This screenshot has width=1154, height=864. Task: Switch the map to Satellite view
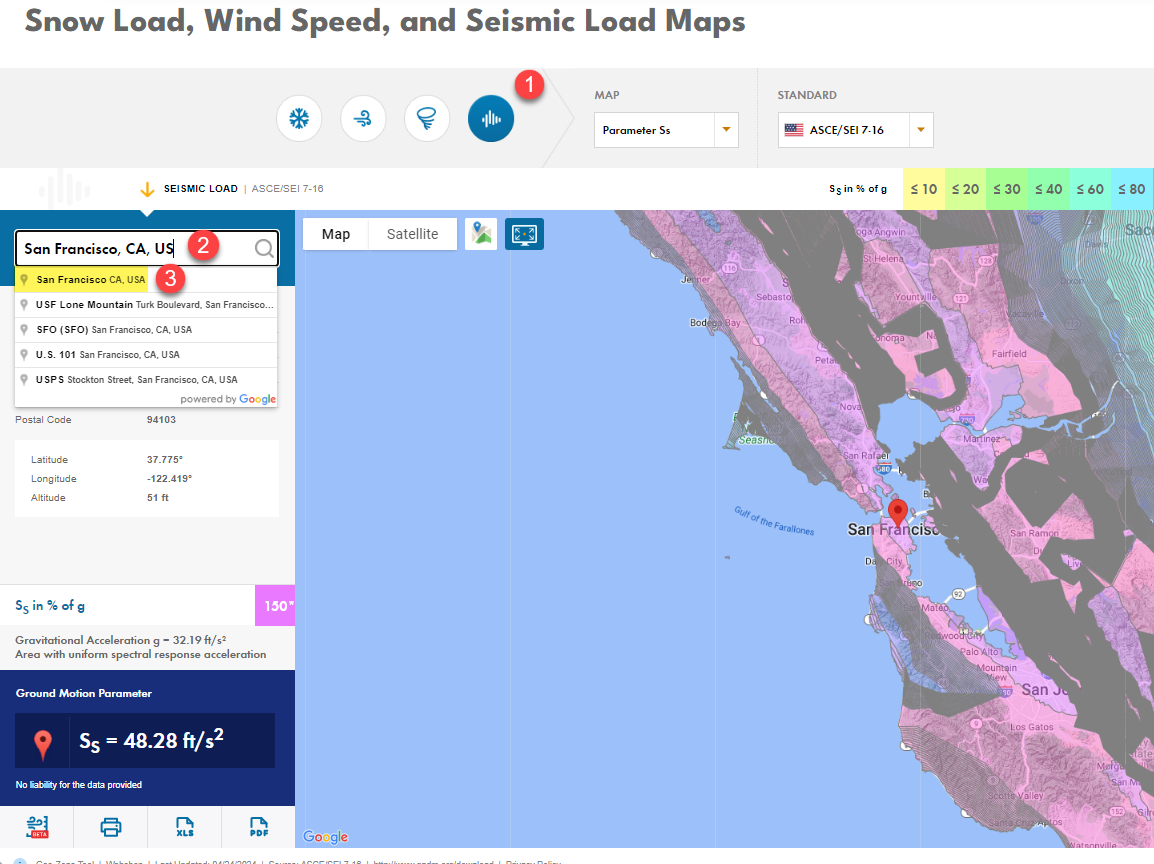(412, 234)
